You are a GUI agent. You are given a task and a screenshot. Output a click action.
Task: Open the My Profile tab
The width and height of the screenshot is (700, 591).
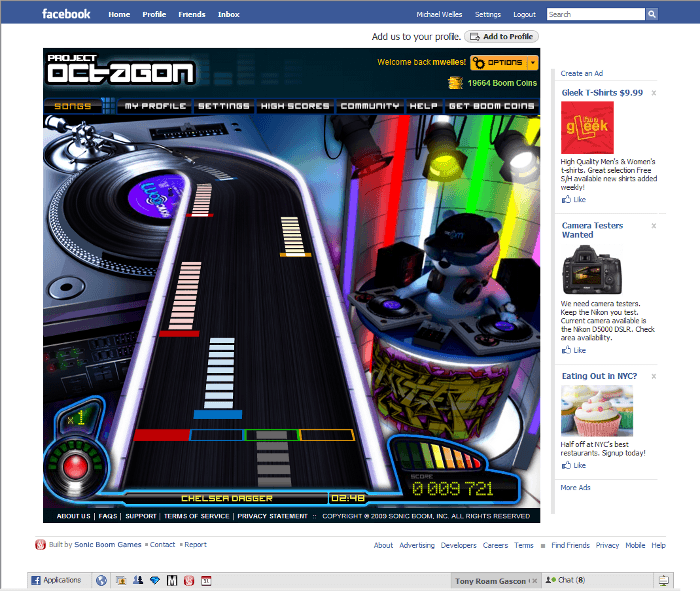[x=155, y=106]
